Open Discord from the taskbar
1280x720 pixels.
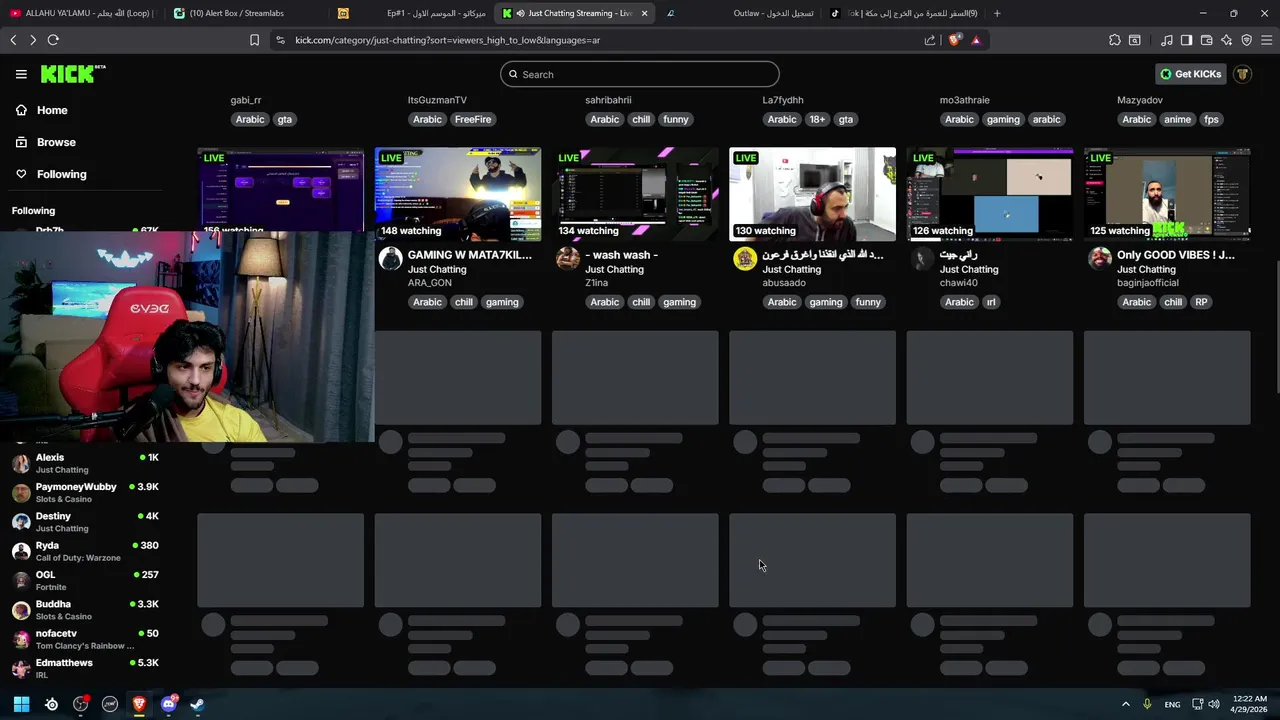(x=168, y=704)
